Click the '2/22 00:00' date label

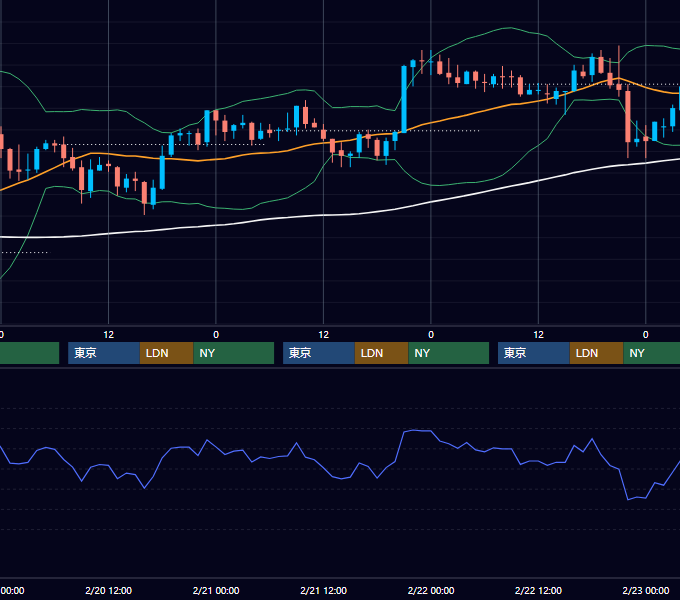[x=431, y=590]
